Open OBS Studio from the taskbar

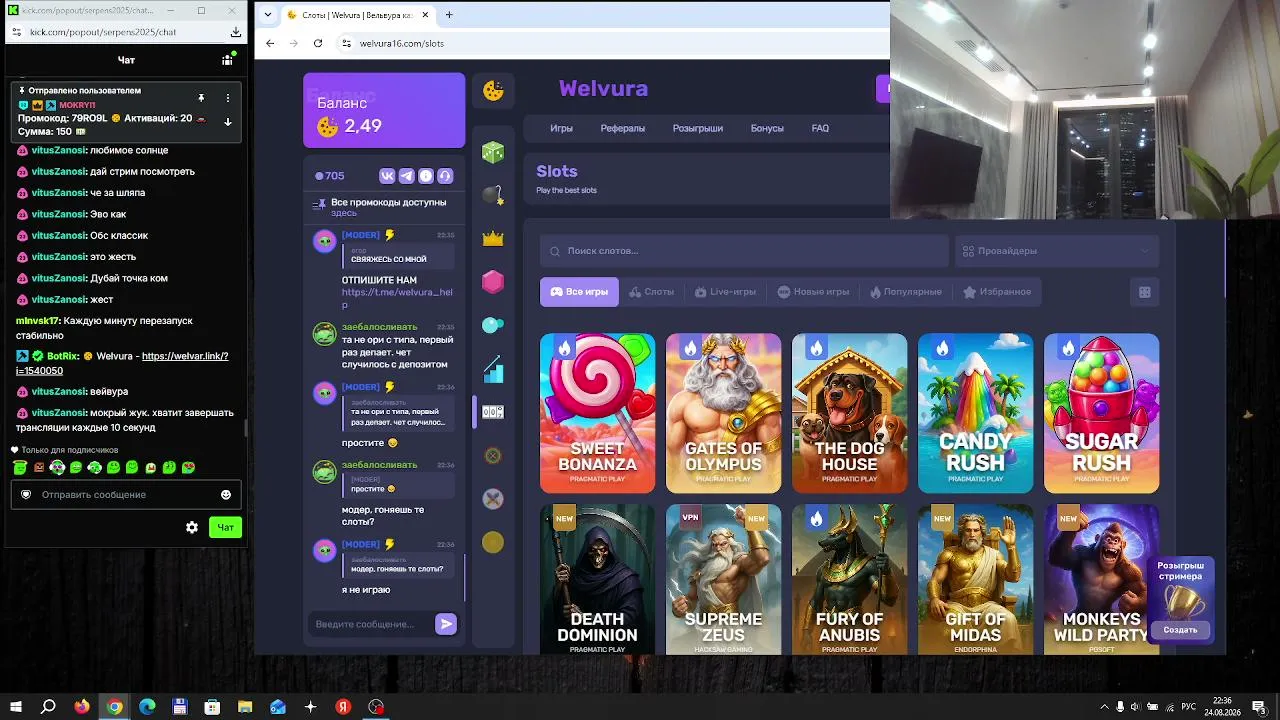pos(376,707)
